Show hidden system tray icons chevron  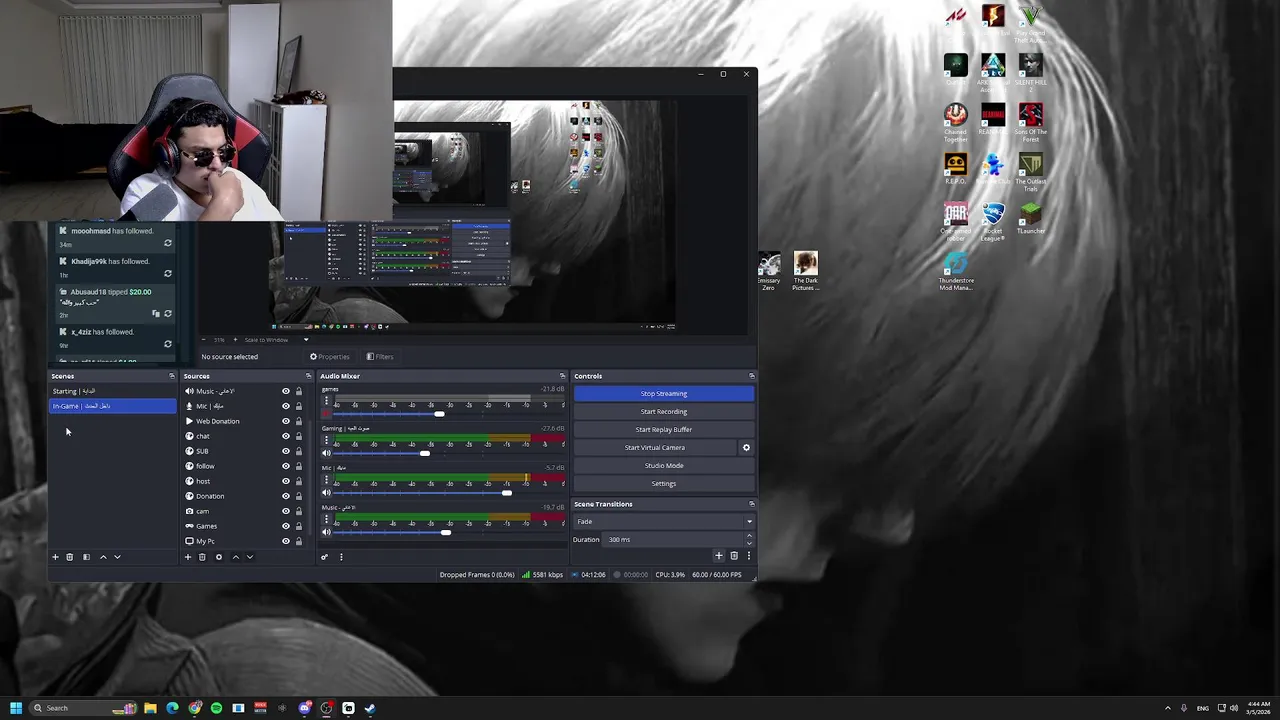[x=1167, y=708]
